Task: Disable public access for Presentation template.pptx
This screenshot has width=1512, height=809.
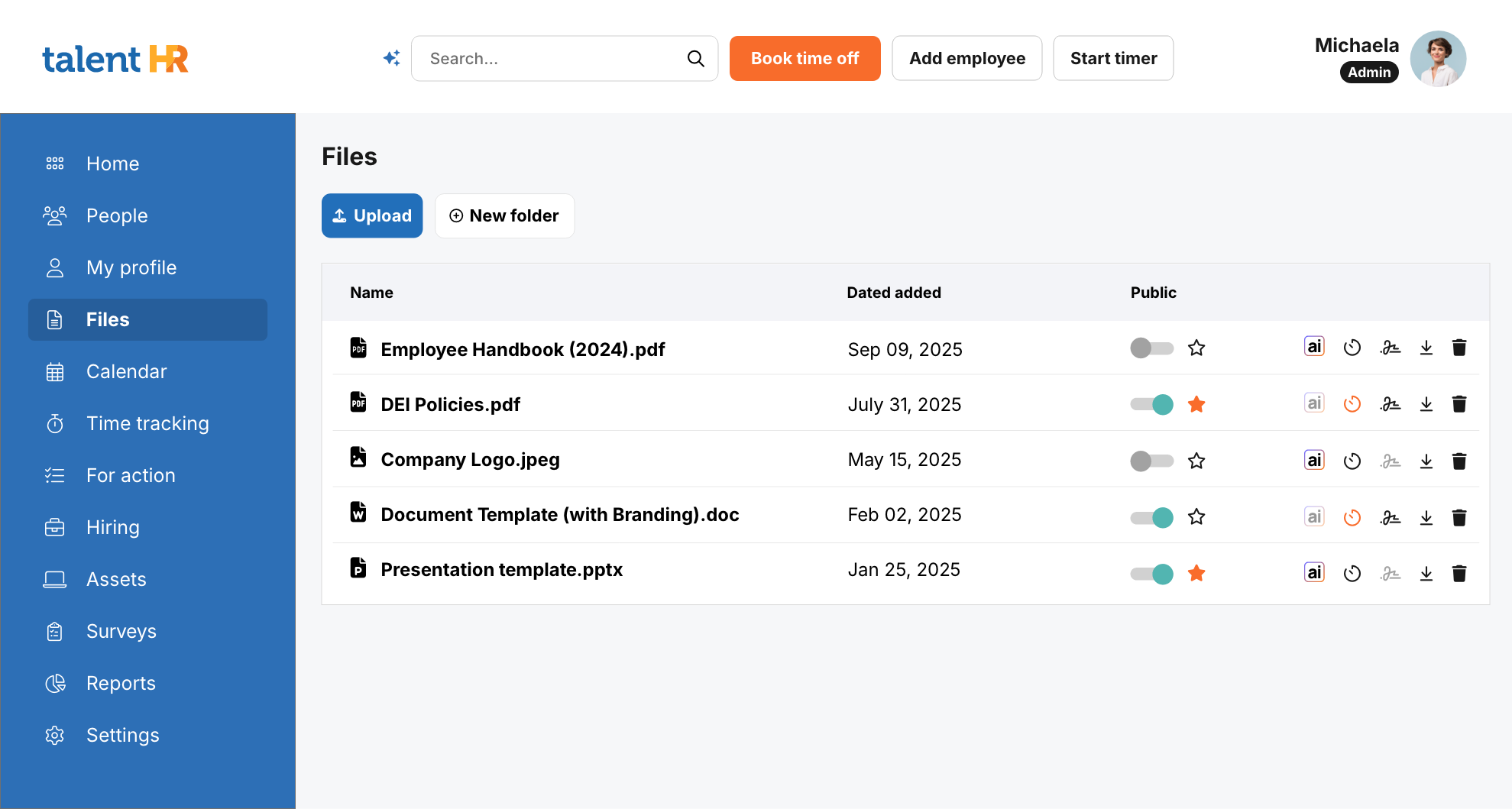Action: click(1151, 573)
